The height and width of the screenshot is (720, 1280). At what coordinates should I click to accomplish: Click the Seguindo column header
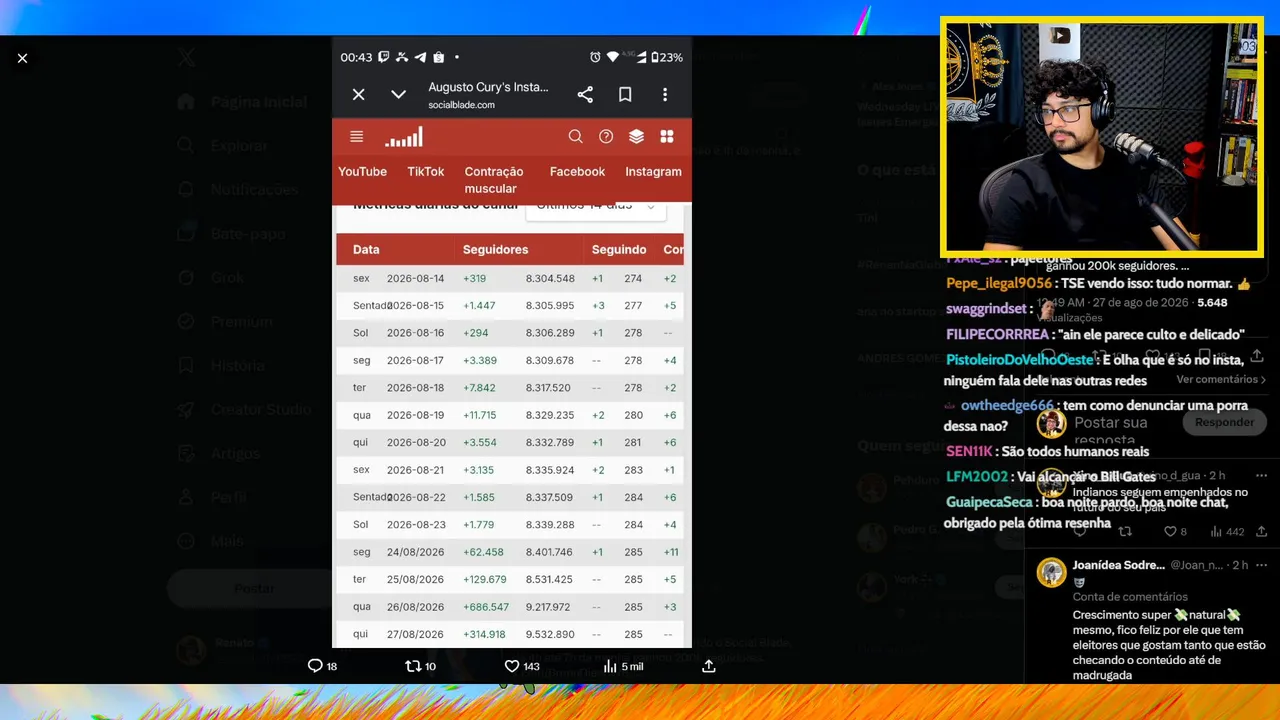(x=619, y=250)
